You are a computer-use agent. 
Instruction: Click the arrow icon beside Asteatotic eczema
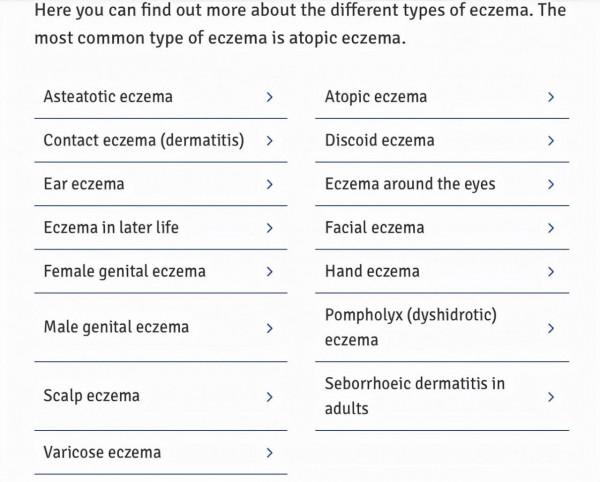270,98
